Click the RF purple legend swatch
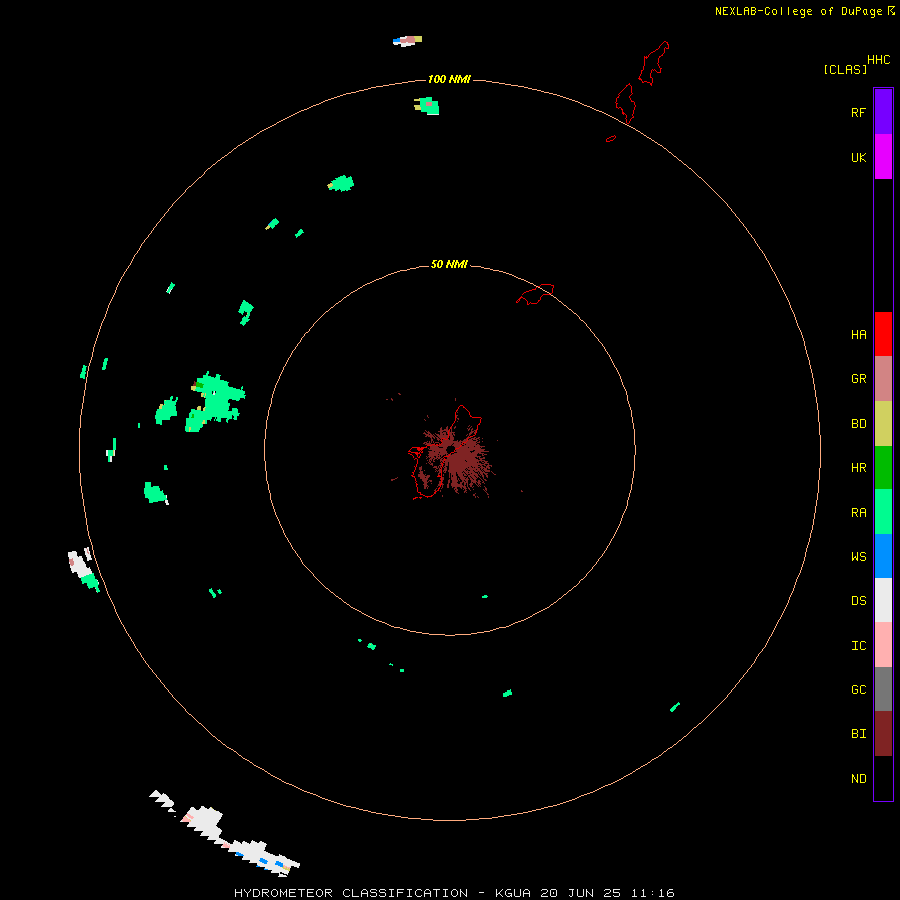This screenshot has height=900, width=900. (883, 112)
